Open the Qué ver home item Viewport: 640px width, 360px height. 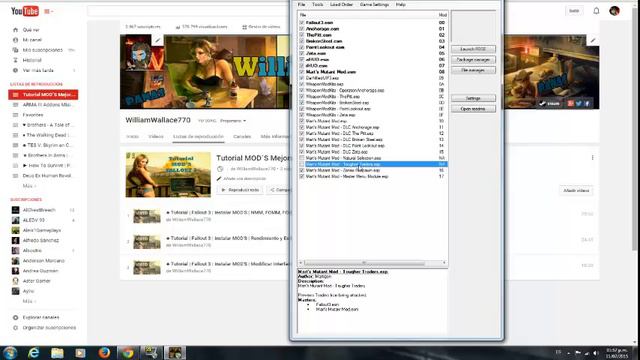(31, 30)
